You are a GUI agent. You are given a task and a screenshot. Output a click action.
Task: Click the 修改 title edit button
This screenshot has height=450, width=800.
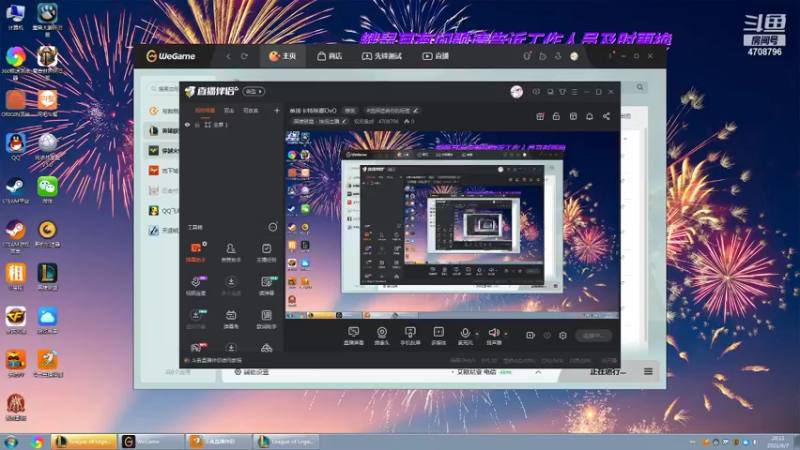tap(350, 110)
